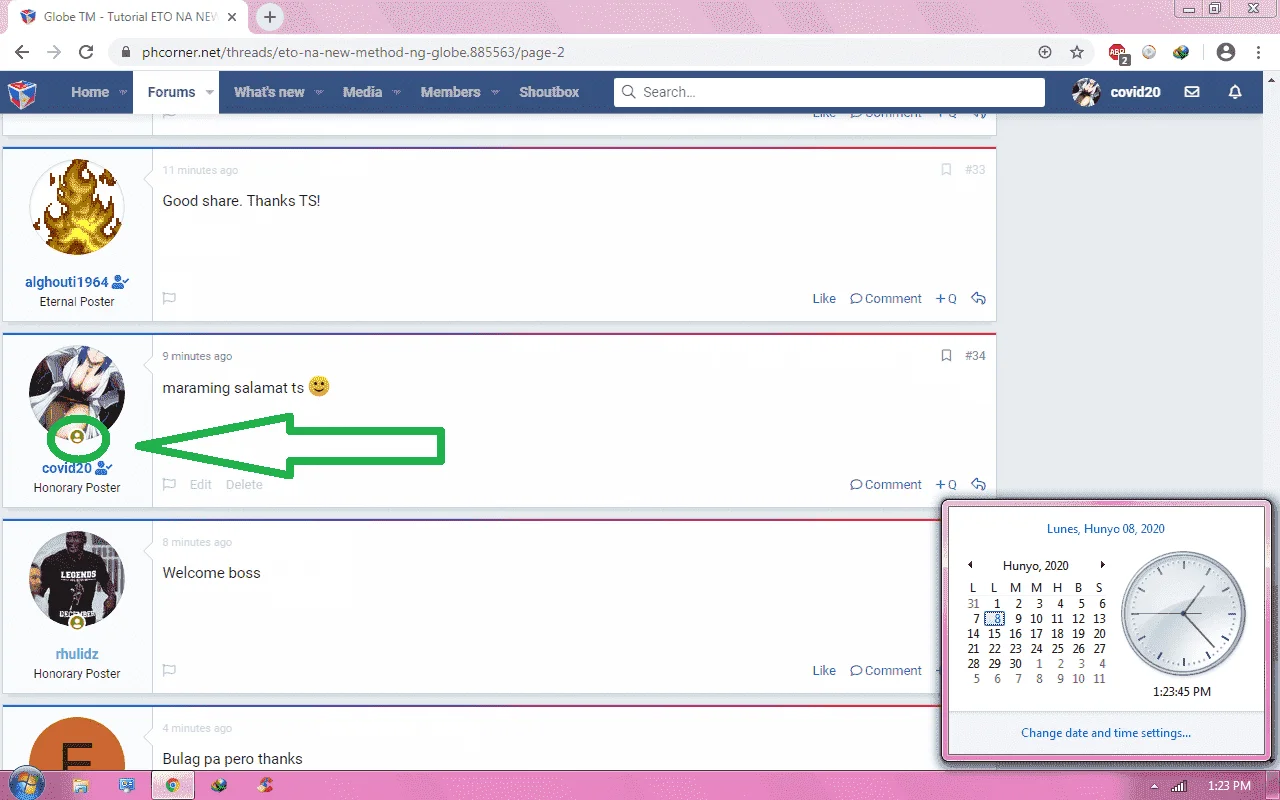Go back to the previous page
This screenshot has width=1280, height=800.
[x=22, y=52]
